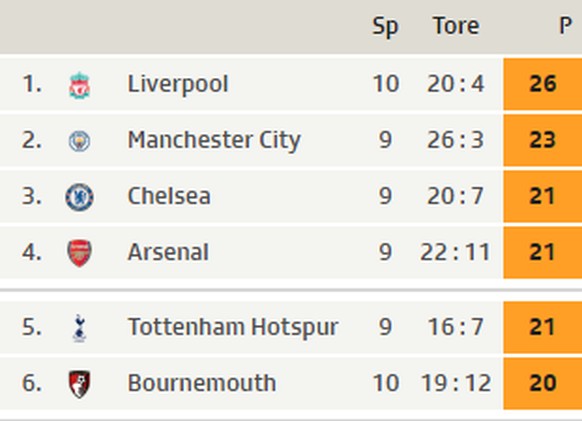Click the Liverpool club crest

79,85
